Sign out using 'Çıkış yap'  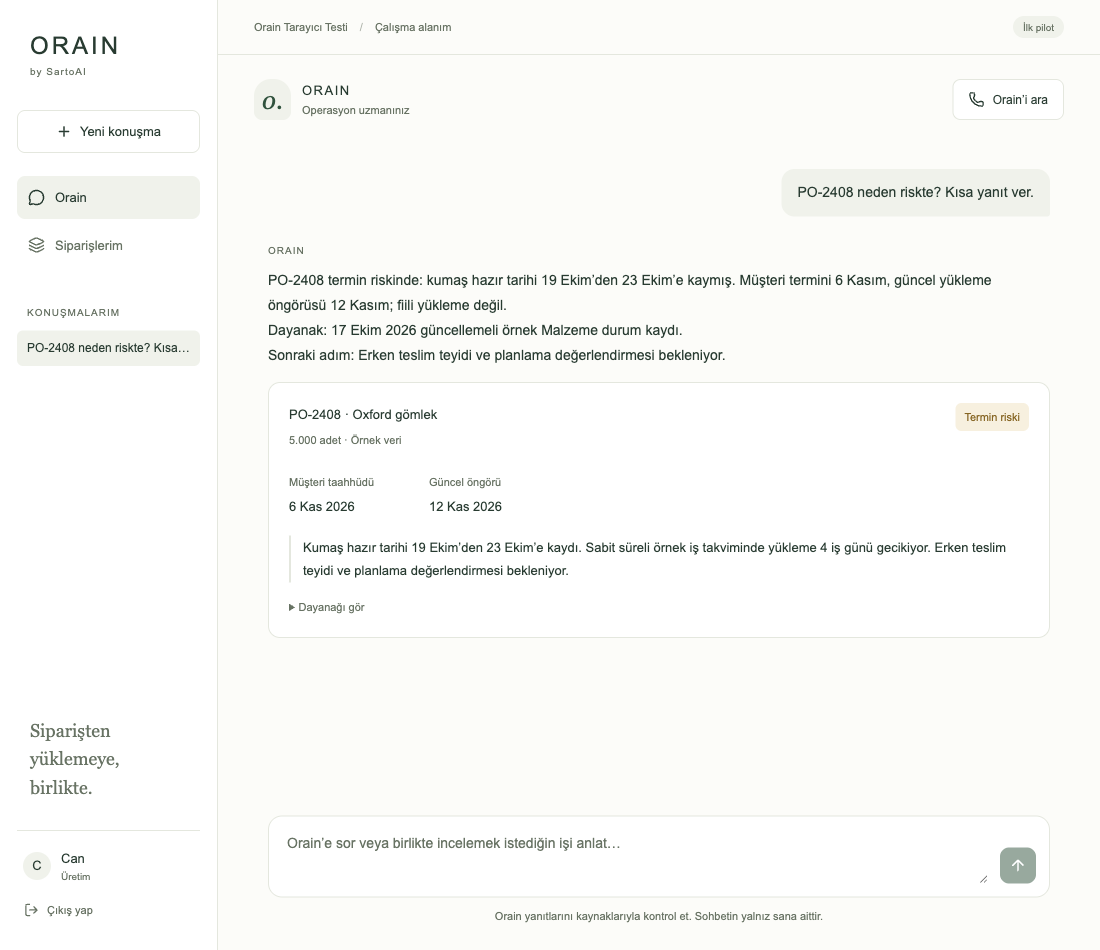tap(59, 910)
